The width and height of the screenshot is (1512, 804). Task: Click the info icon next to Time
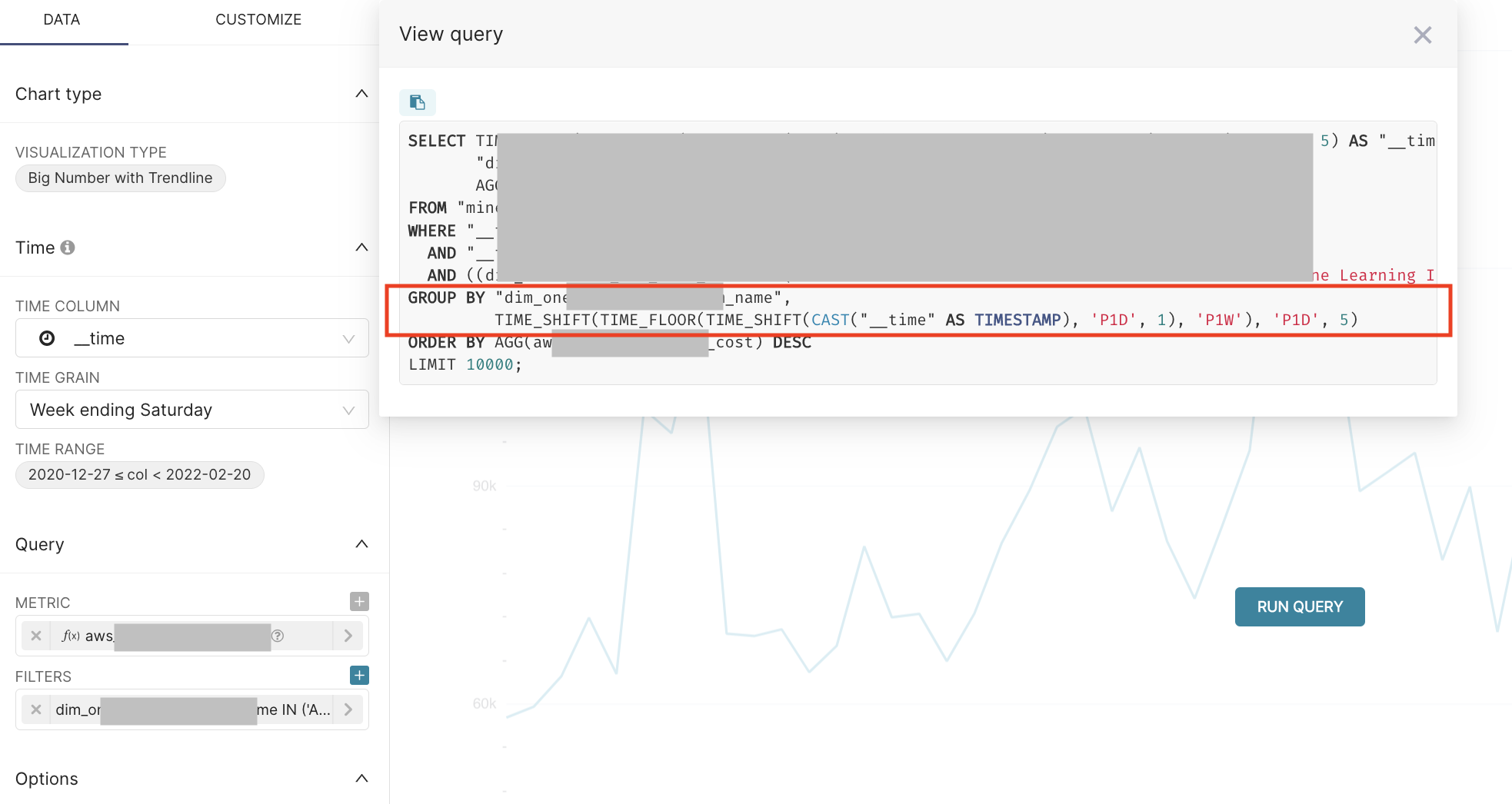click(x=68, y=247)
